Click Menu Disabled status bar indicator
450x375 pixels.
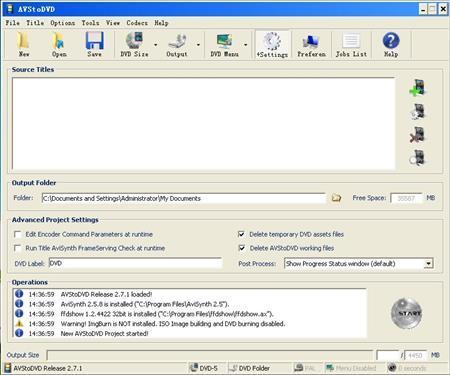pos(351,368)
